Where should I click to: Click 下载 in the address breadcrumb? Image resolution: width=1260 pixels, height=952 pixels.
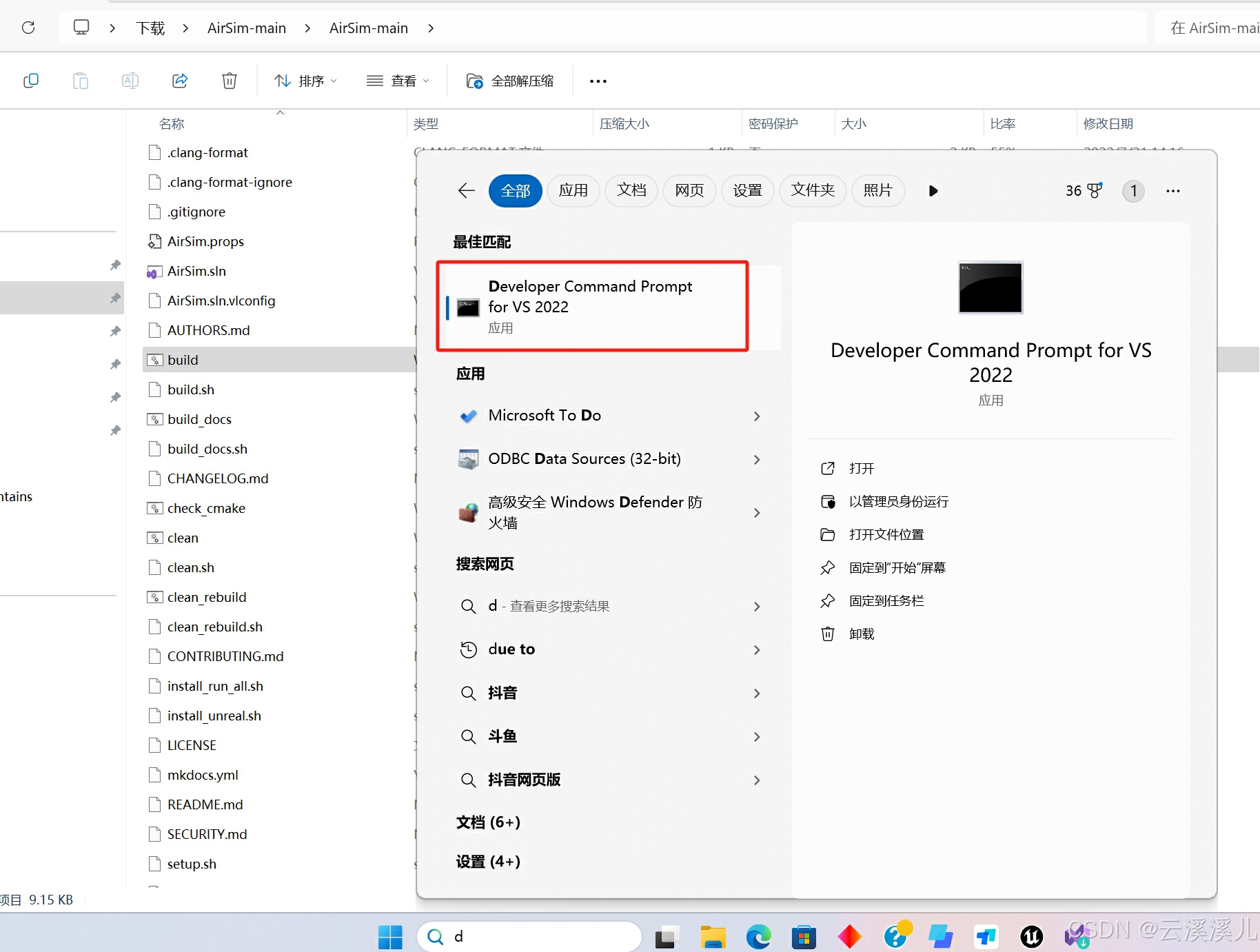click(x=150, y=28)
